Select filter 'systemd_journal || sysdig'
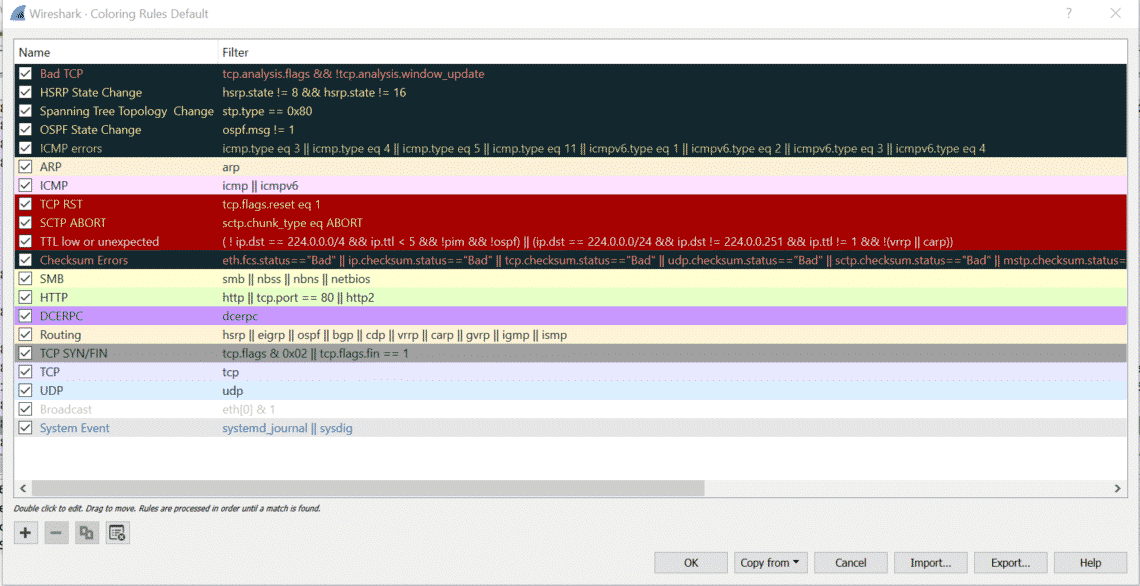Screen dimensions: 1140x586 click(x=287, y=428)
